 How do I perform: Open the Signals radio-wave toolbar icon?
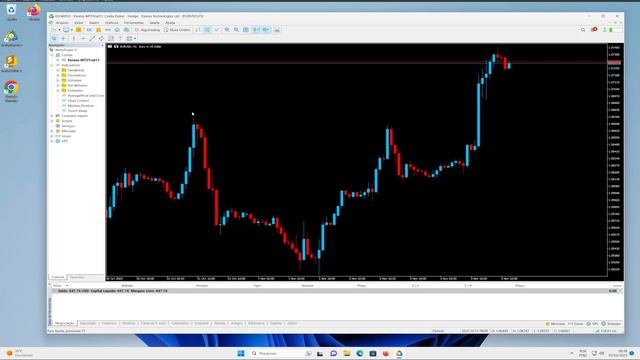point(107,30)
